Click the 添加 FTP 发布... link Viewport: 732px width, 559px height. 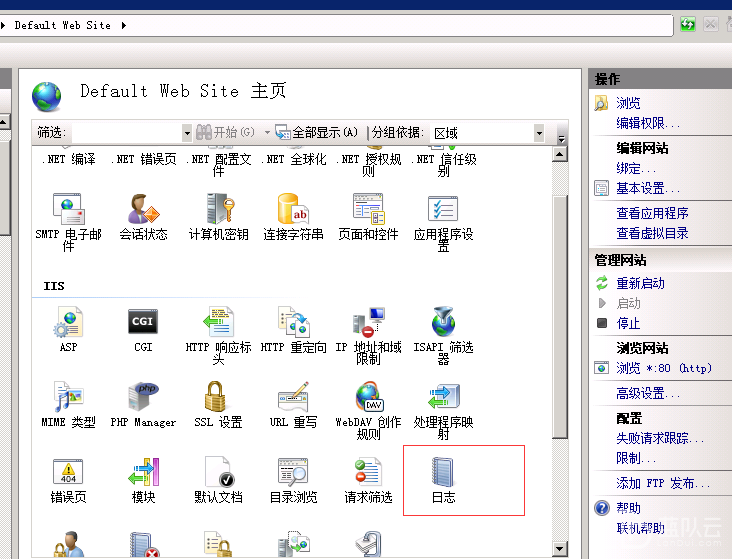(x=663, y=483)
